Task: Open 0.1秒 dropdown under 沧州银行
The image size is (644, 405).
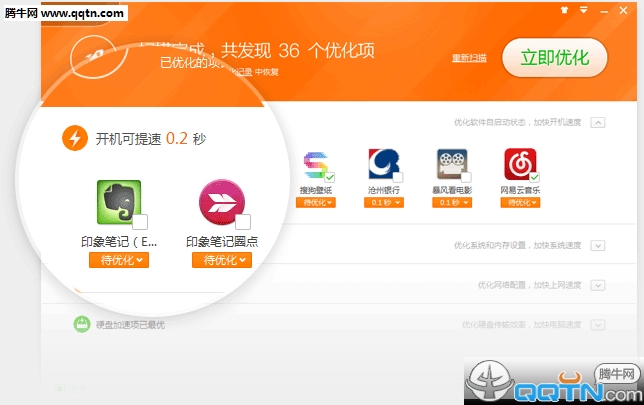Action: click(x=384, y=202)
